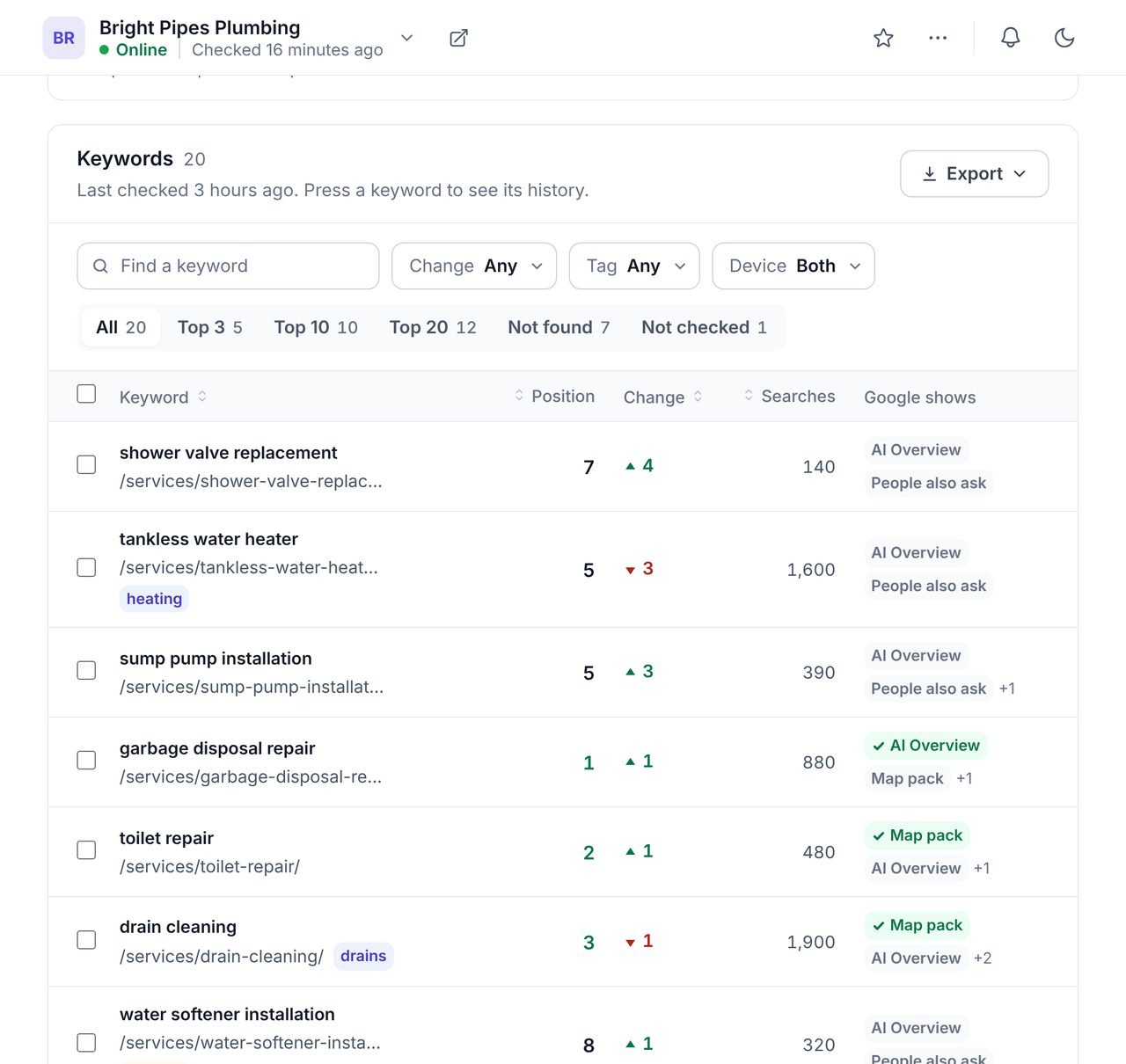
Task: Check the drain cleaning row
Action: click(86, 940)
